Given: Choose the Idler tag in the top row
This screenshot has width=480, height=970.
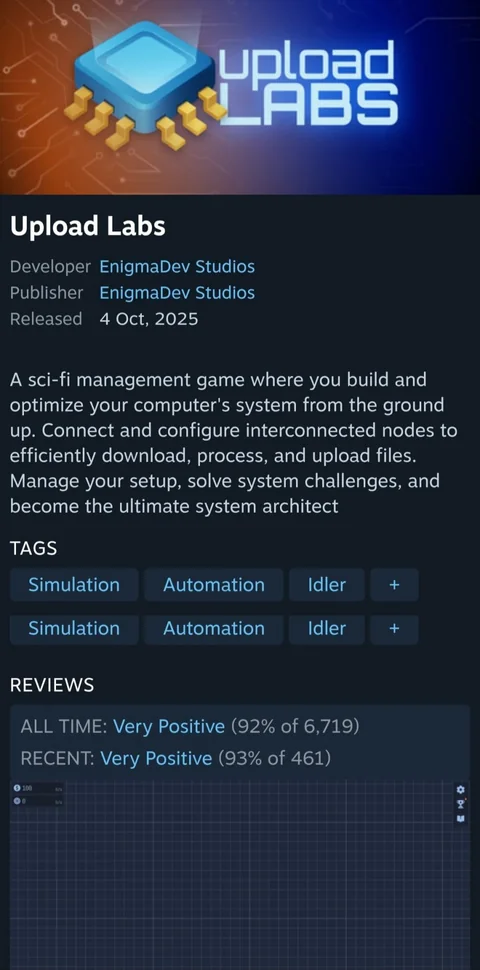Looking at the screenshot, I should pos(327,585).
